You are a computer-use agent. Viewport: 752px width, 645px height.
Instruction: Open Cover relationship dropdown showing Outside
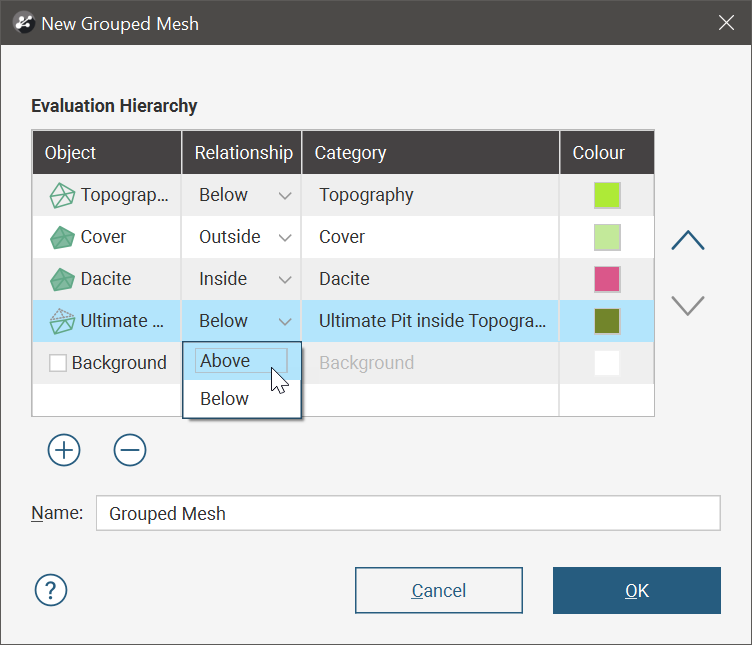pyautogui.click(x=284, y=238)
